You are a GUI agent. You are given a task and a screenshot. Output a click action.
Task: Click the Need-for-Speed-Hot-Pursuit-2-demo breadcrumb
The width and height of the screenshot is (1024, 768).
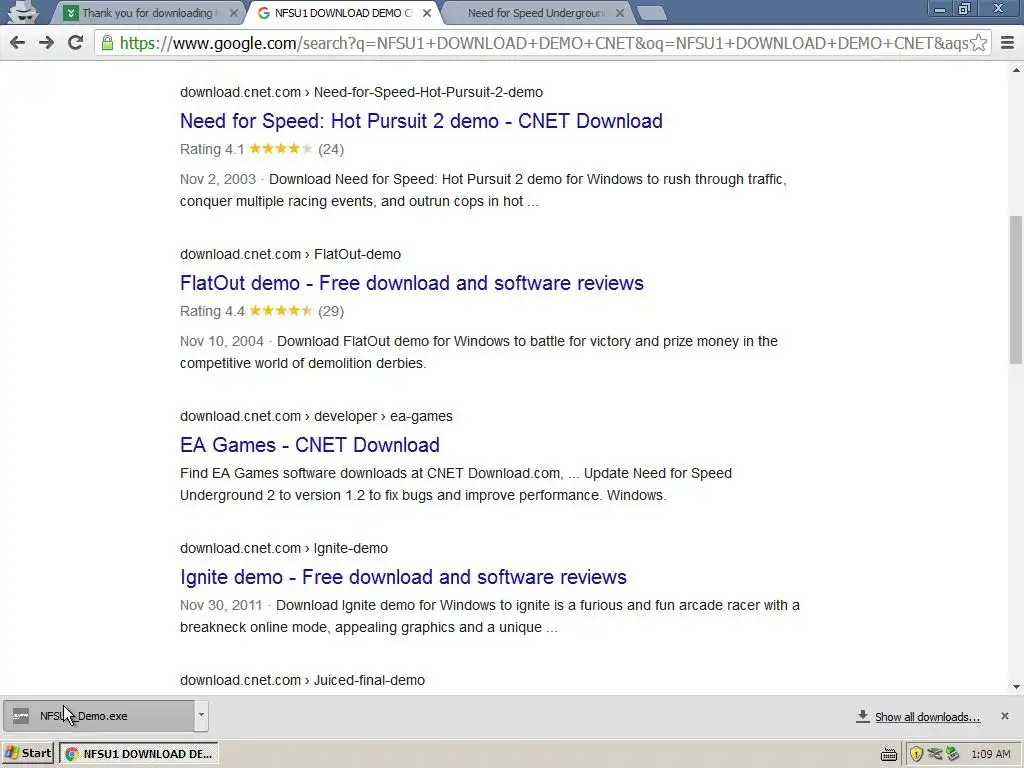tap(428, 92)
